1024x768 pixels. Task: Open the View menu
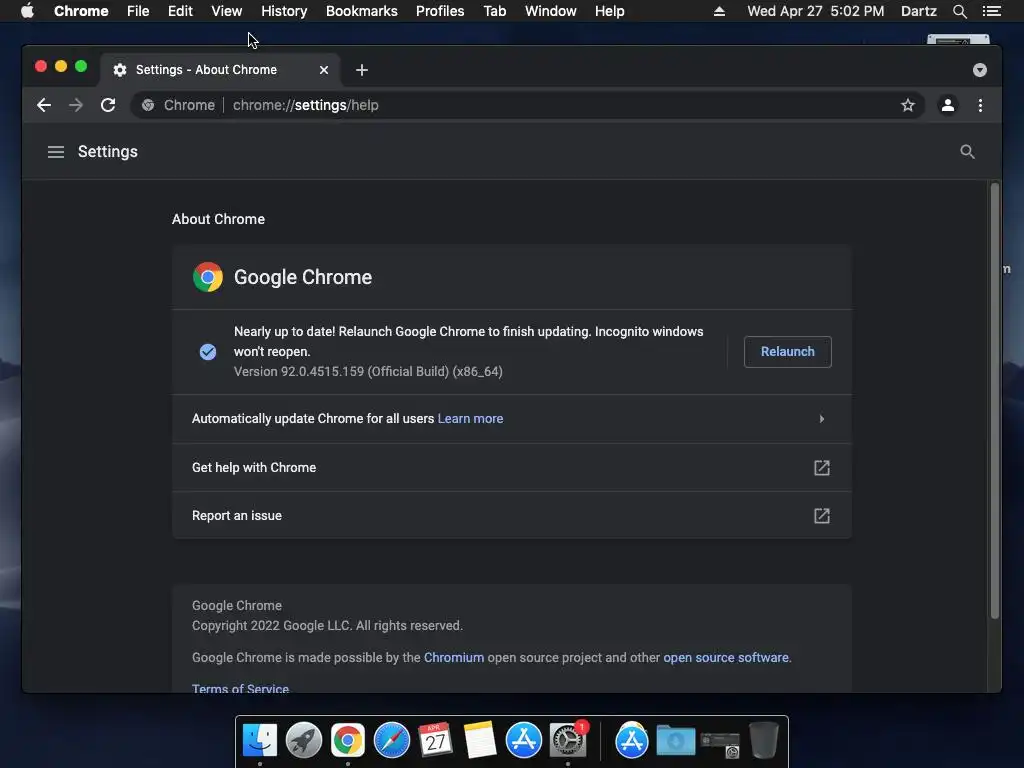(x=227, y=11)
